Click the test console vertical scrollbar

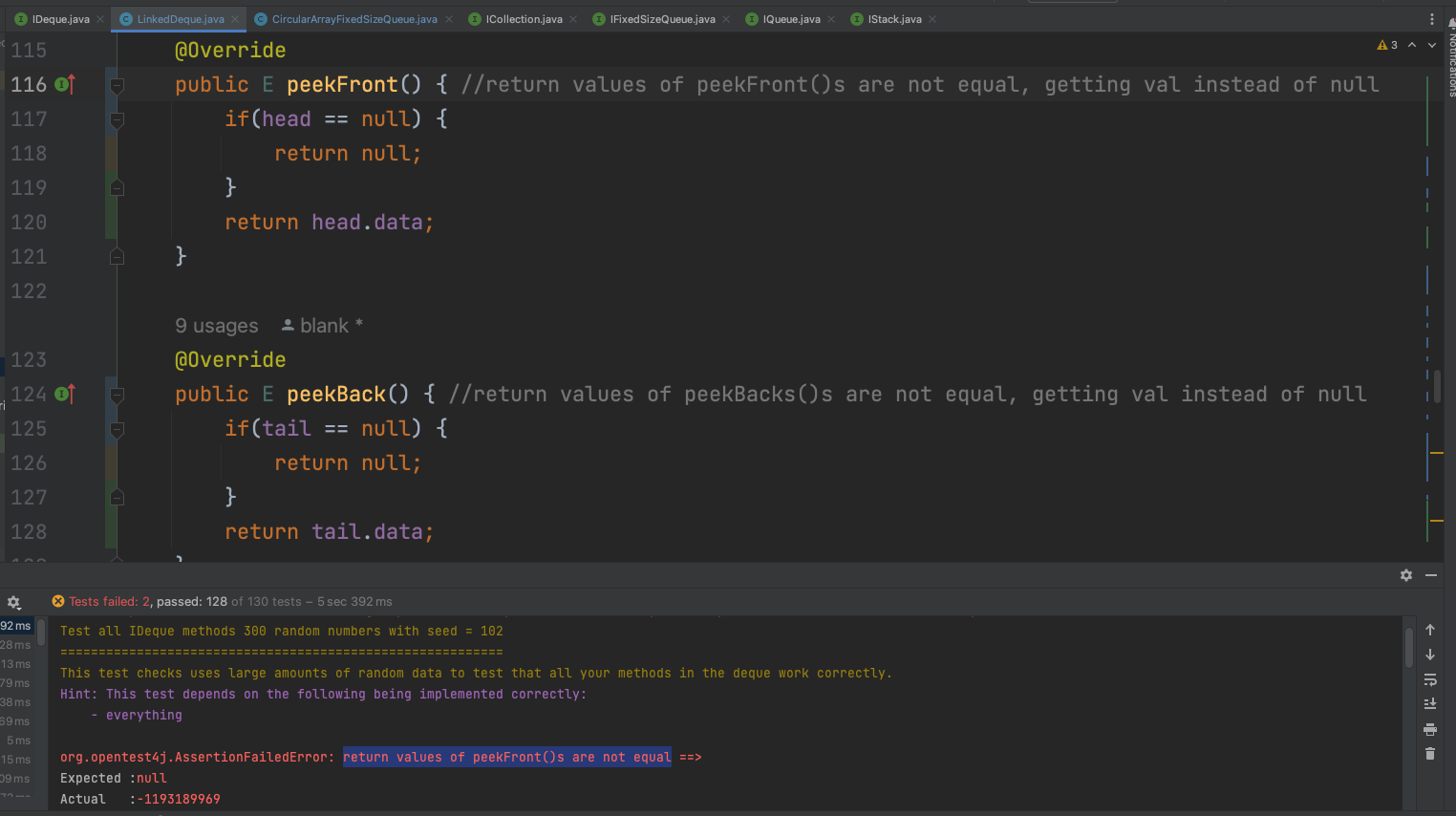[1408, 649]
